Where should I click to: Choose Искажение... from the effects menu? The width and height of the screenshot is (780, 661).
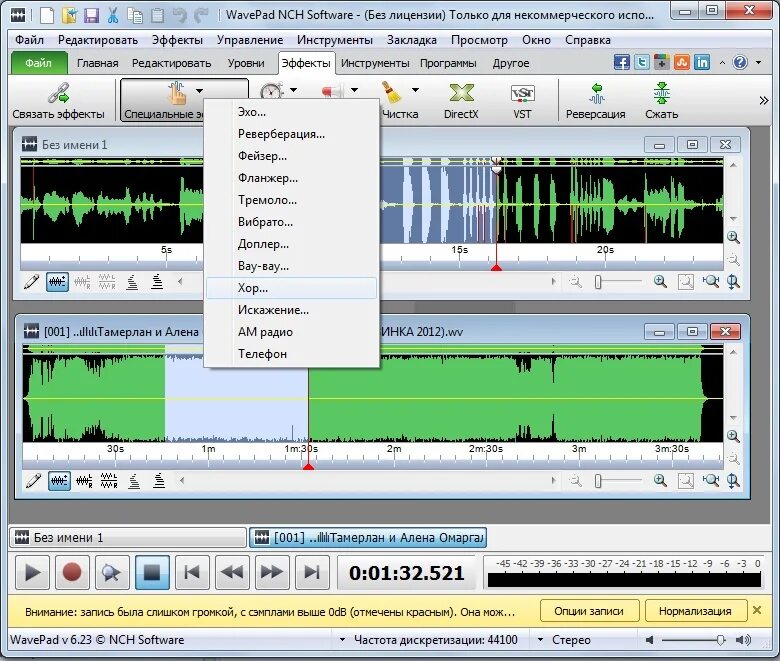coord(291,310)
